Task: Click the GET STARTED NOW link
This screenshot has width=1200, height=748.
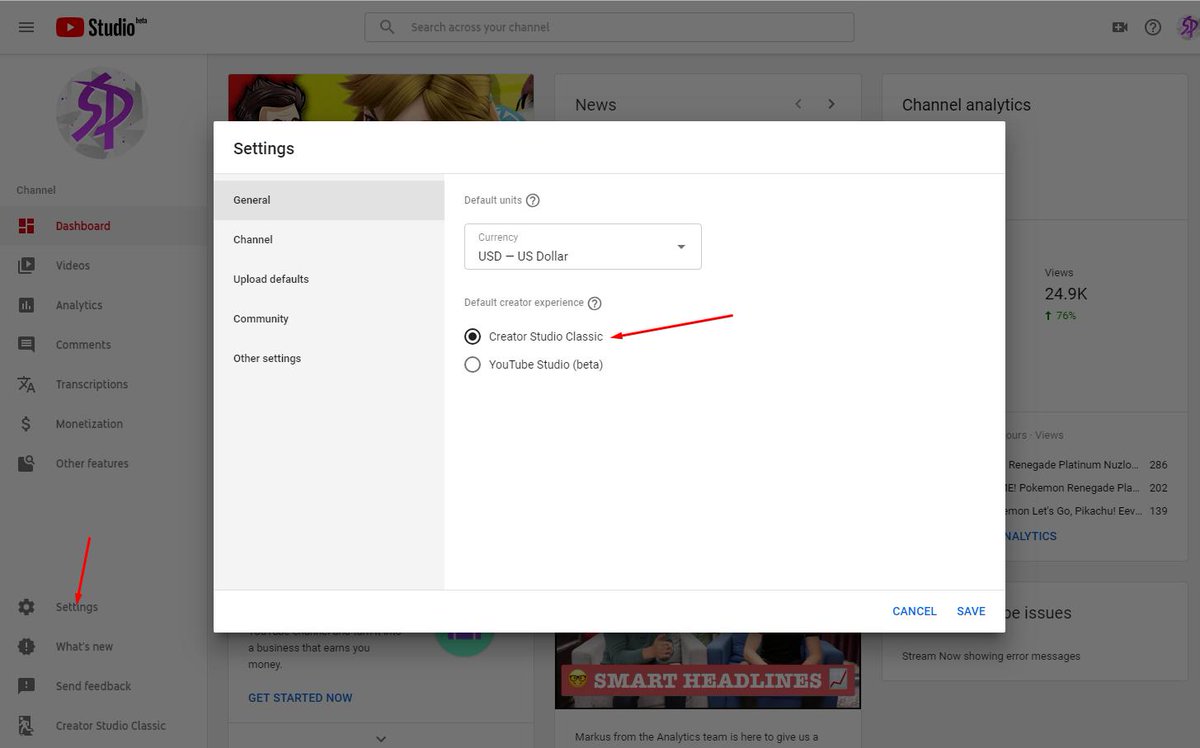Action: click(x=300, y=698)
